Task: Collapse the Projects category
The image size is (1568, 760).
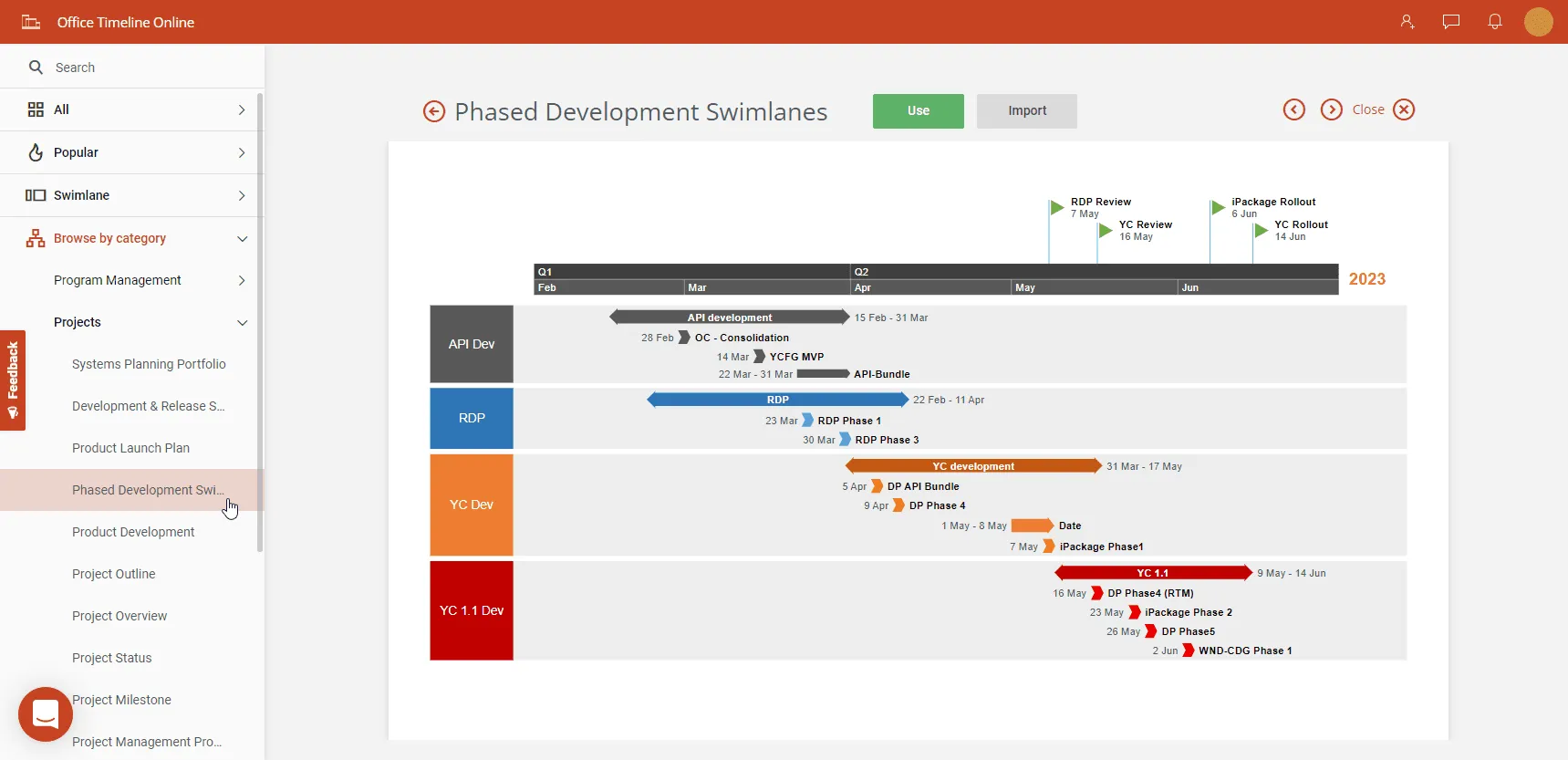Action: [242, 323]
